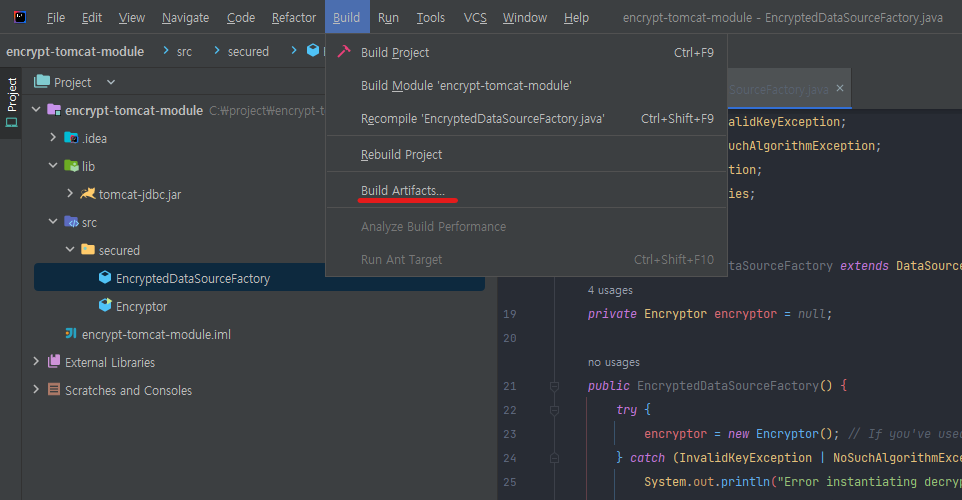The image size is (962, 500).
Task: Open the File menu
Action: click(x=56, y=18)
